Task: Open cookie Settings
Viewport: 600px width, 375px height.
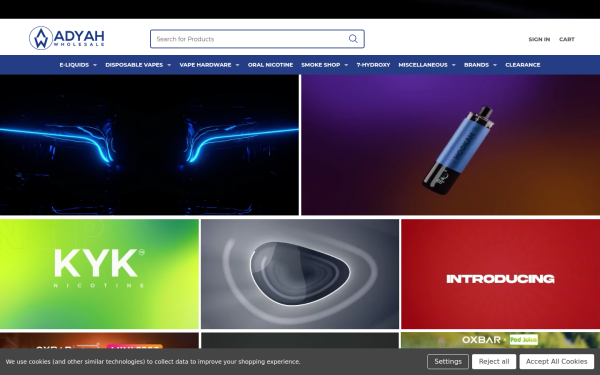Action: point(448,362)
